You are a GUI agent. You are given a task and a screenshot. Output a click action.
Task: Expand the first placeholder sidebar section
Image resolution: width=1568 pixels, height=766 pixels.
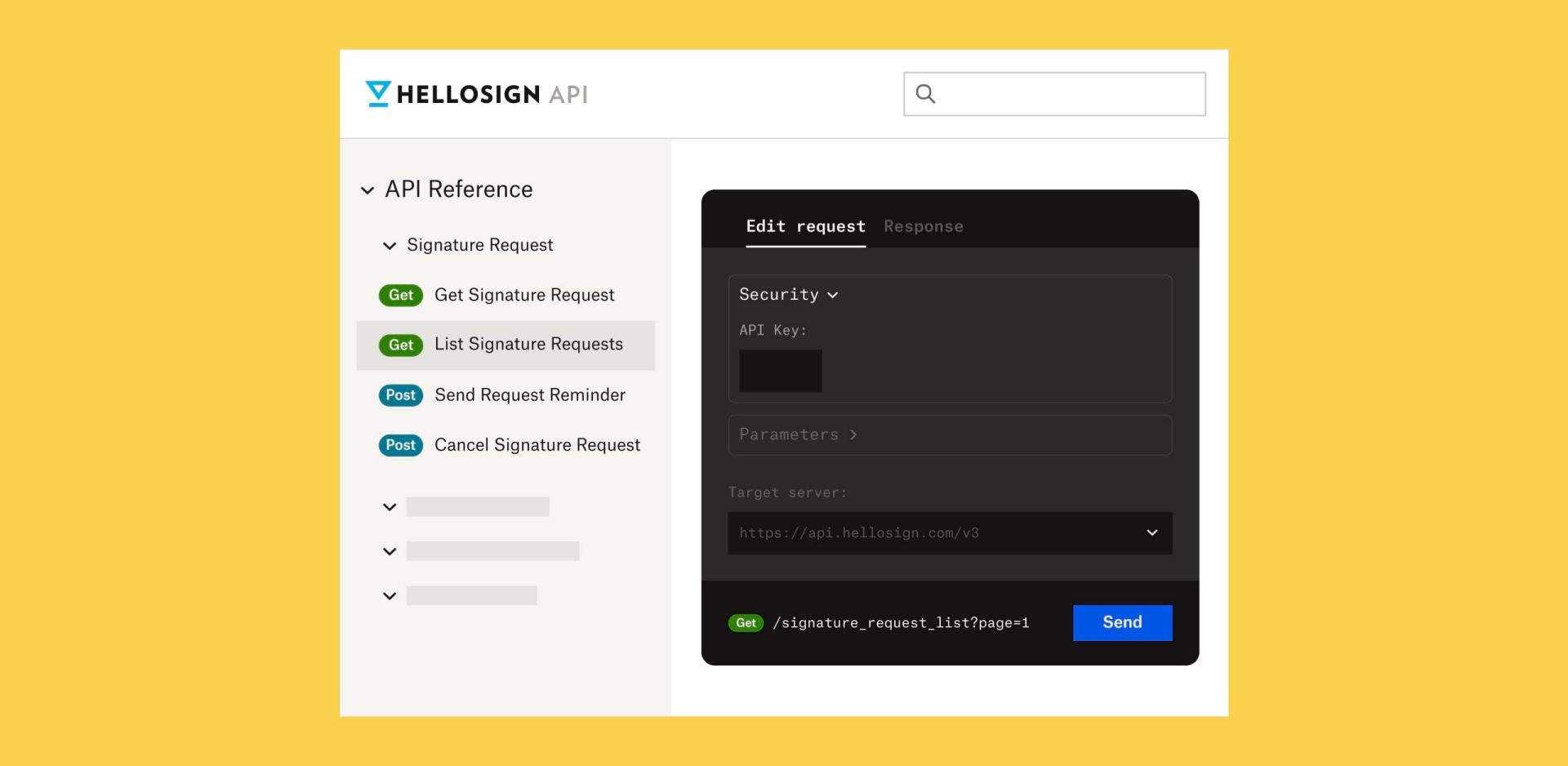pos(390,506)
